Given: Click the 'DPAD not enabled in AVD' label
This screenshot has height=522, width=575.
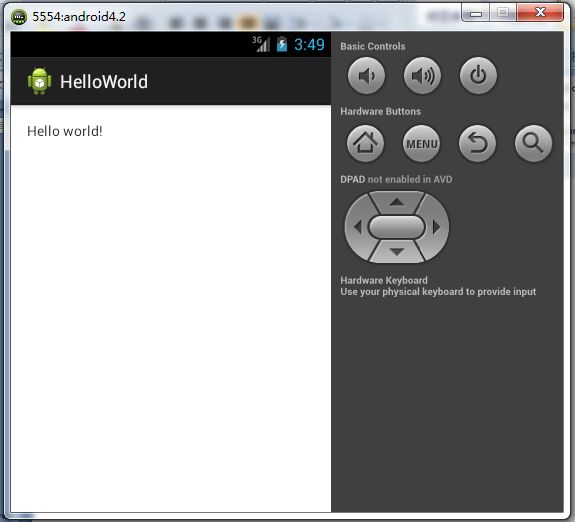Looking at the screenshot, I should pyautogui.click(x=396, y=179).
